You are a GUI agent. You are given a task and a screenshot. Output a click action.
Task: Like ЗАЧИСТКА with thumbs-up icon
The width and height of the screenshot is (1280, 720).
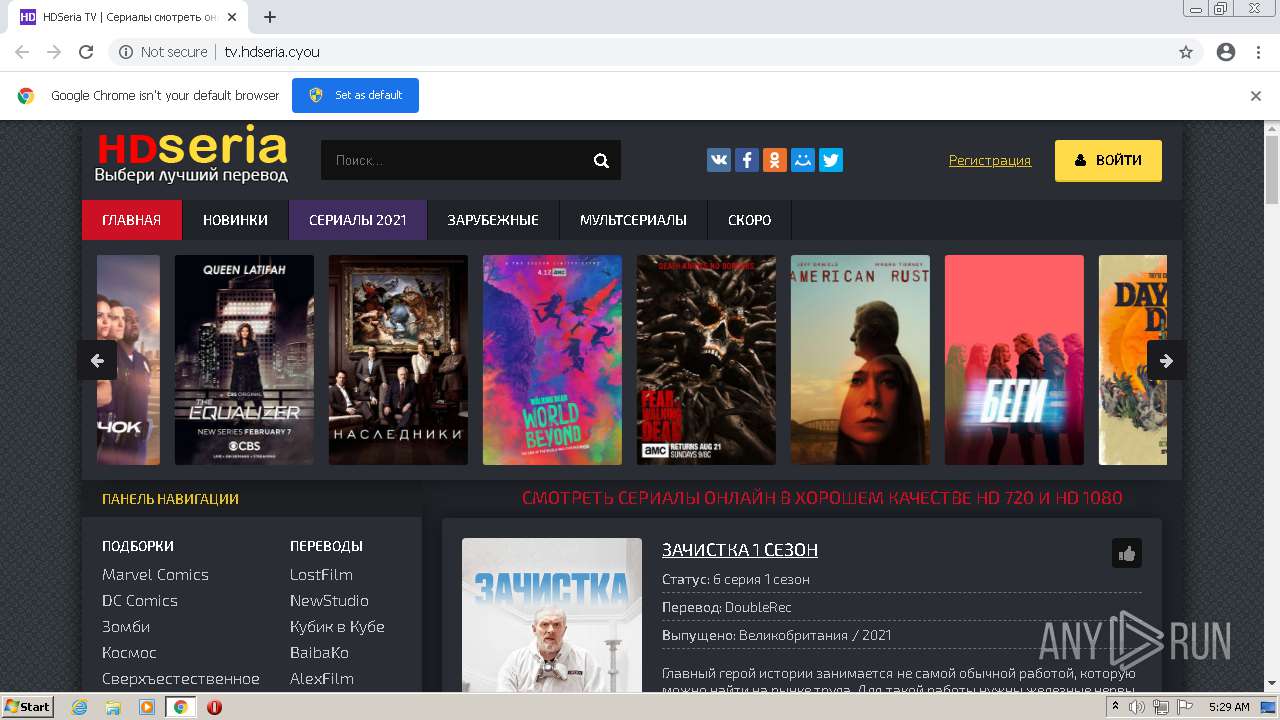1127,553
